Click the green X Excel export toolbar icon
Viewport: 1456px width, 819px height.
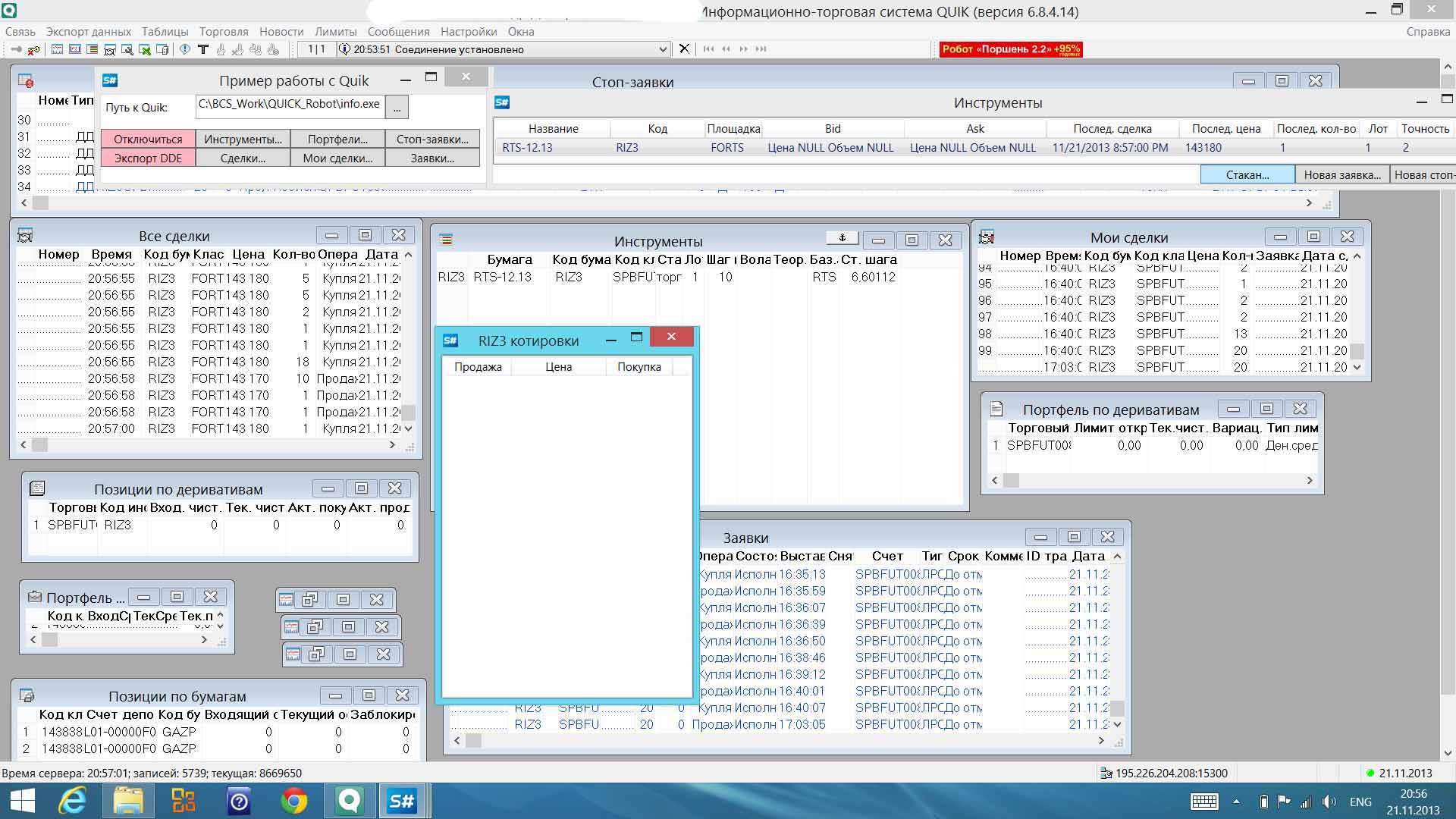tap(145, 49)
